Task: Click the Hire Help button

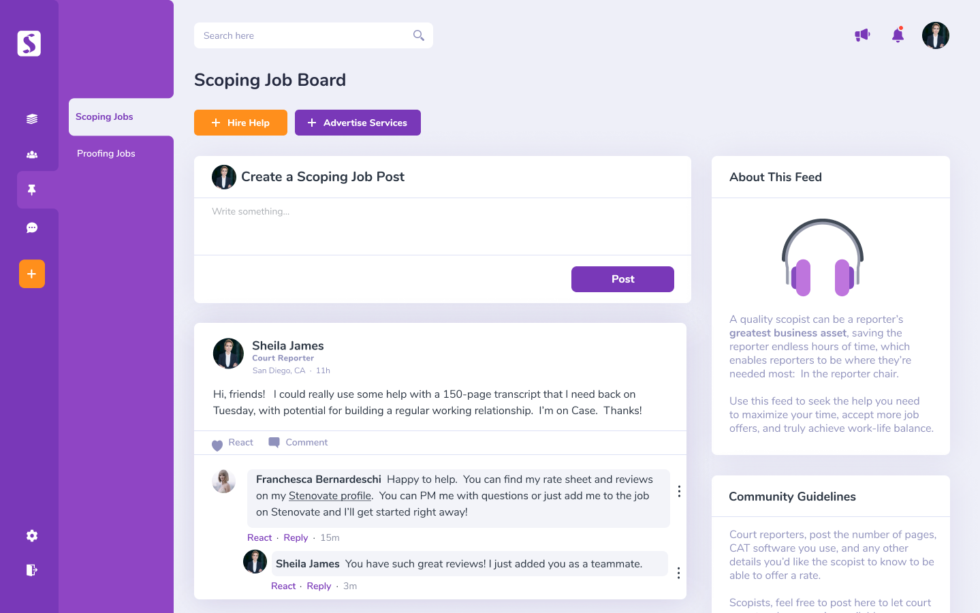Action: [x=241, y=123]
